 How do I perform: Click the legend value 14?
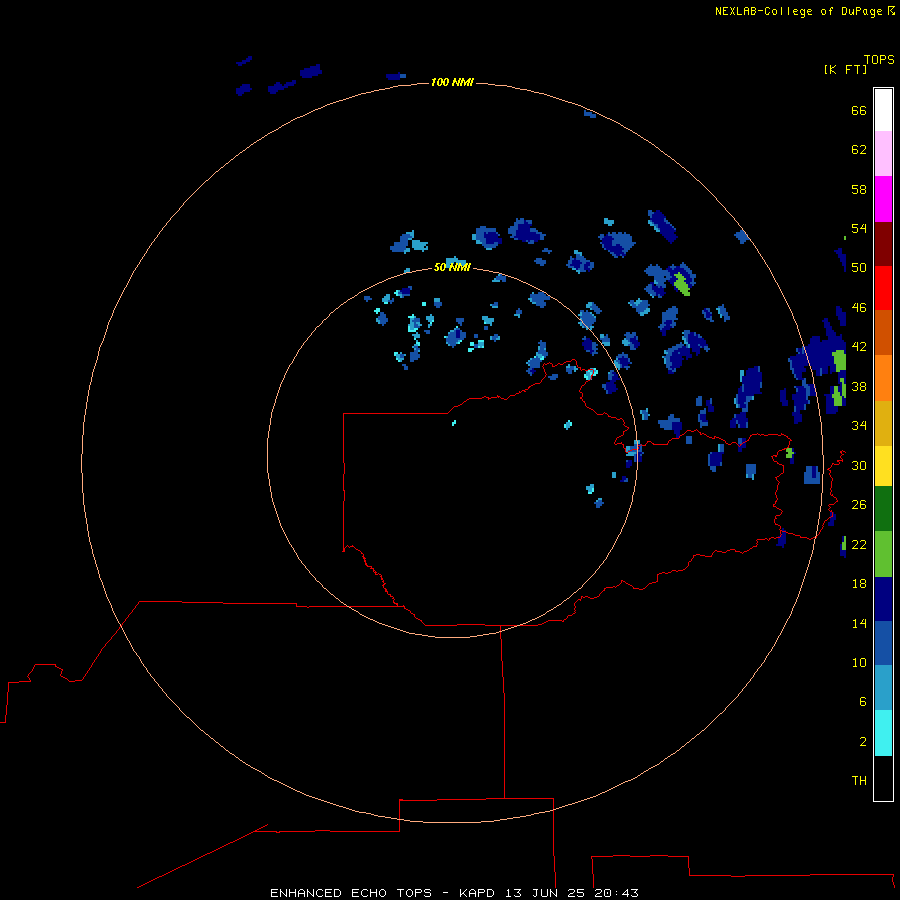pyautogui.click(x=859, y=623)
